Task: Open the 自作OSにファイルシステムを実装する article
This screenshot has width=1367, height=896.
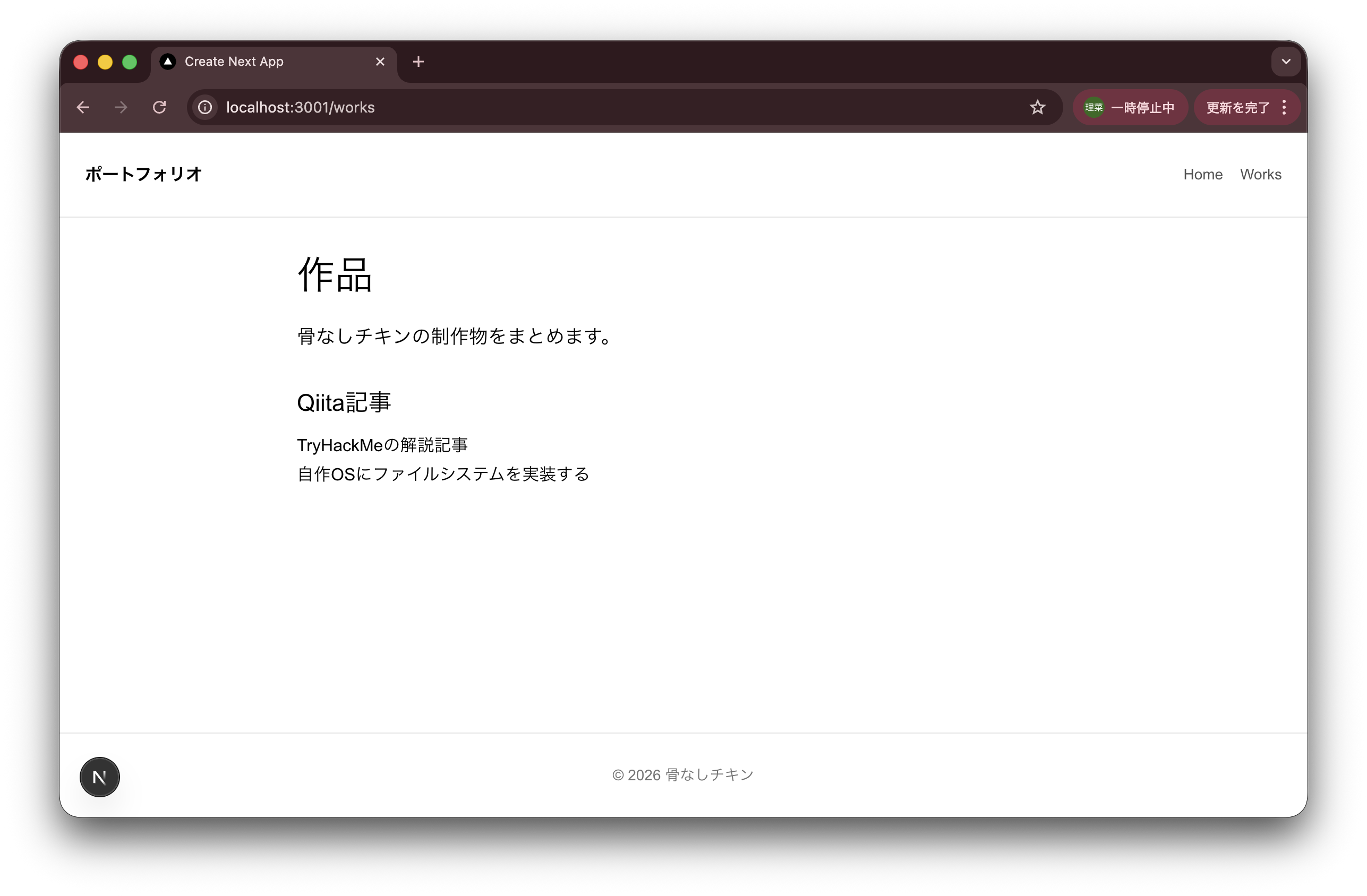Action: (443, 474)
